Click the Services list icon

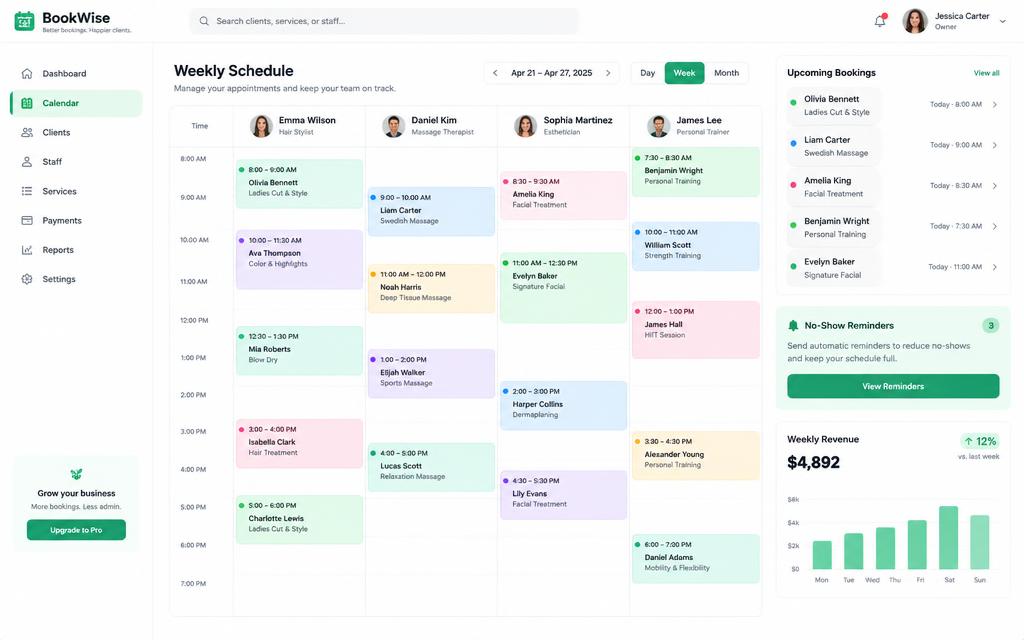pyautogui.click(x=27, y=191)
